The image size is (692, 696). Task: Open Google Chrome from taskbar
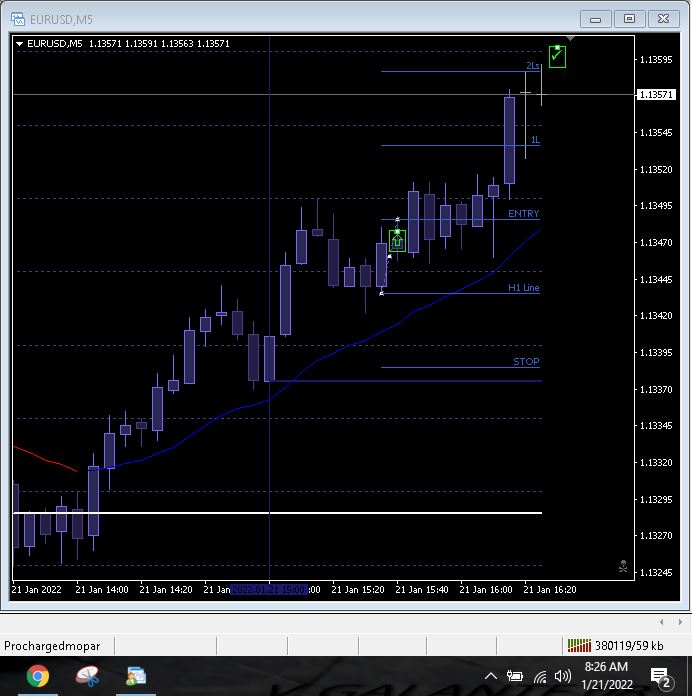point(38,676)
